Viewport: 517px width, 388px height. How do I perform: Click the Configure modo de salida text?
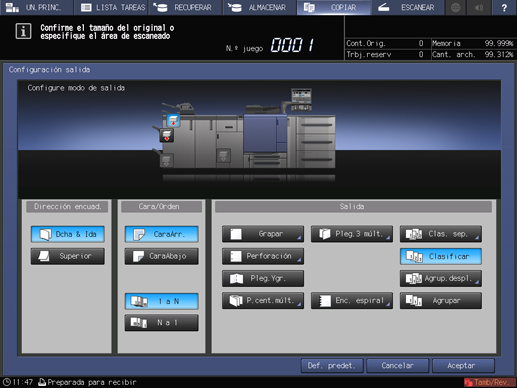tap(76, 88)
